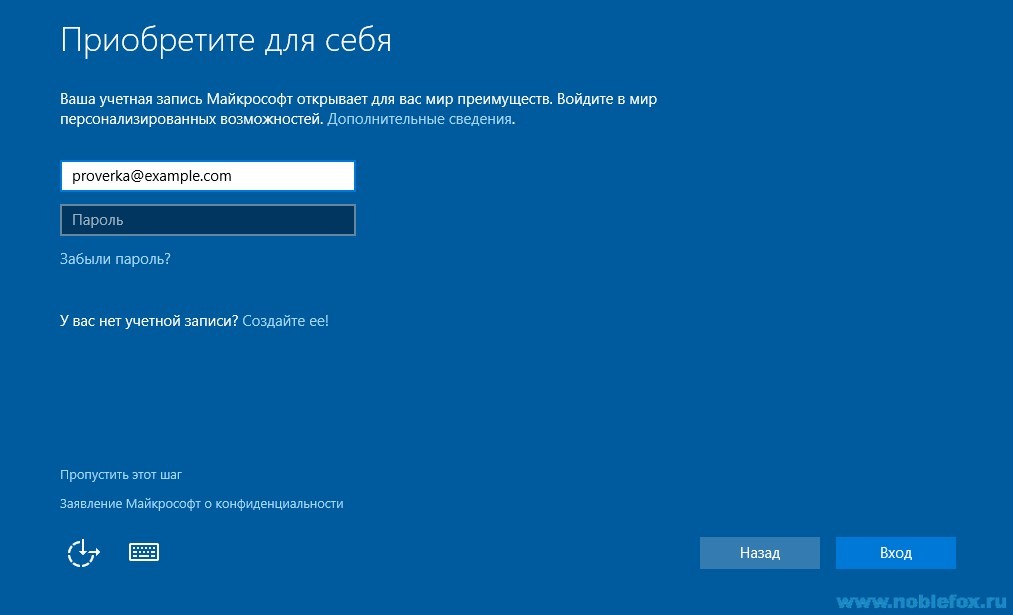This screenshot has width=1013, height=615.
Task: Focus the Пароль password field
Action: point(208,220)
